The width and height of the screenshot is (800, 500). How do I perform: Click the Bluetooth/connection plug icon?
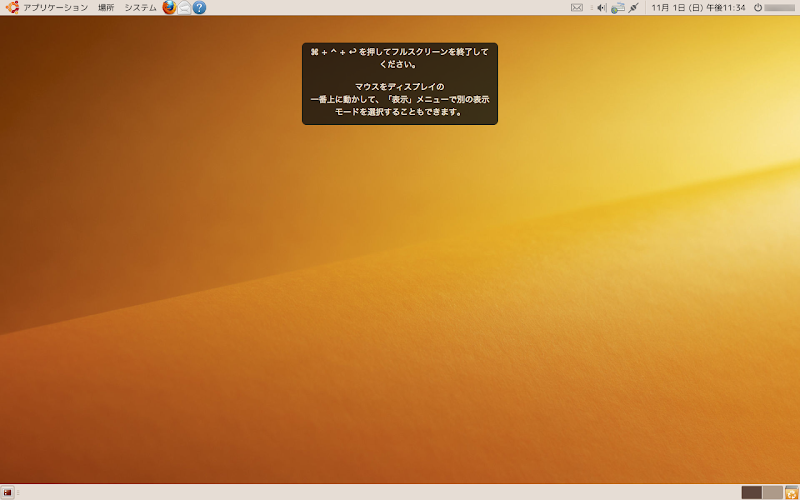633,8
